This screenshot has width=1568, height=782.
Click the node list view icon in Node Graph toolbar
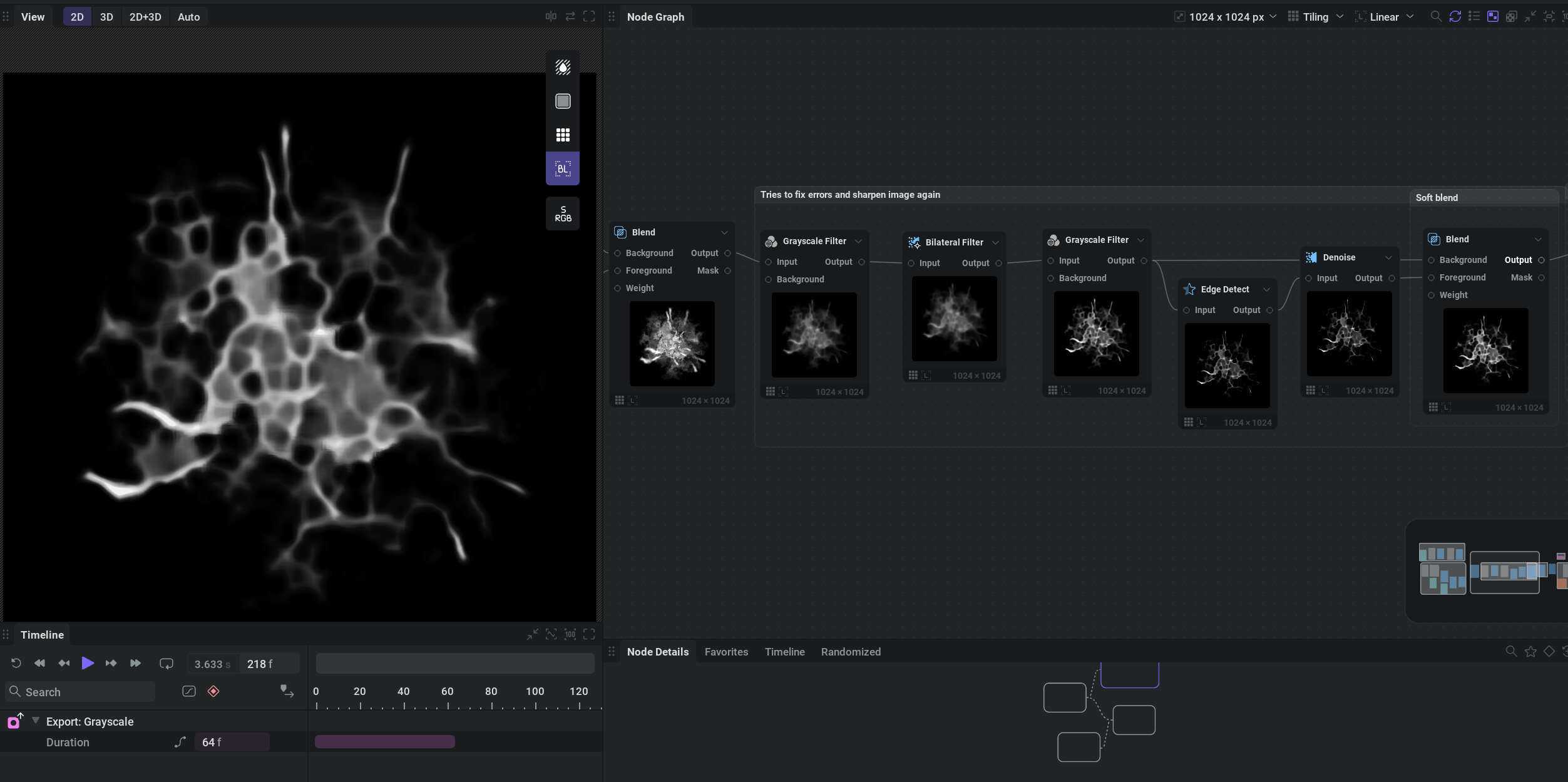click(1475, 16)
